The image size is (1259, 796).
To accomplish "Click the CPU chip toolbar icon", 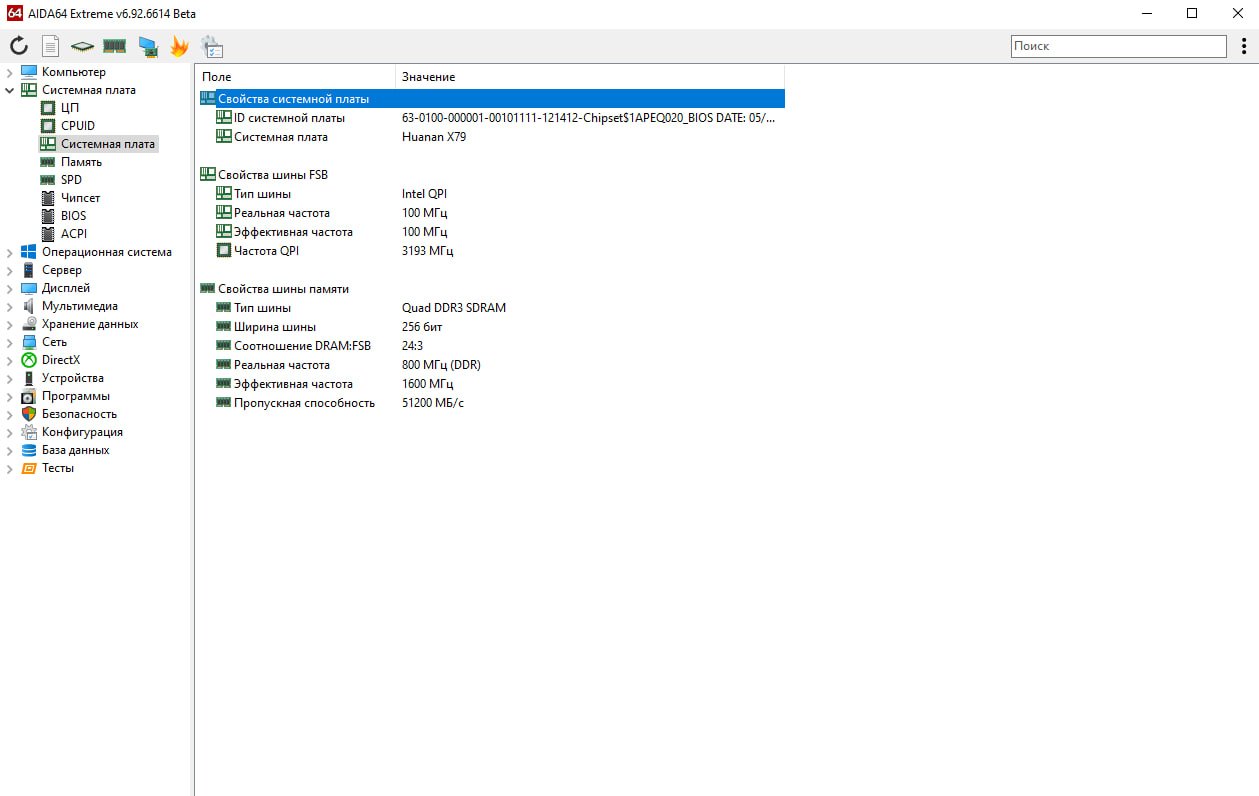I will [82, 46].
